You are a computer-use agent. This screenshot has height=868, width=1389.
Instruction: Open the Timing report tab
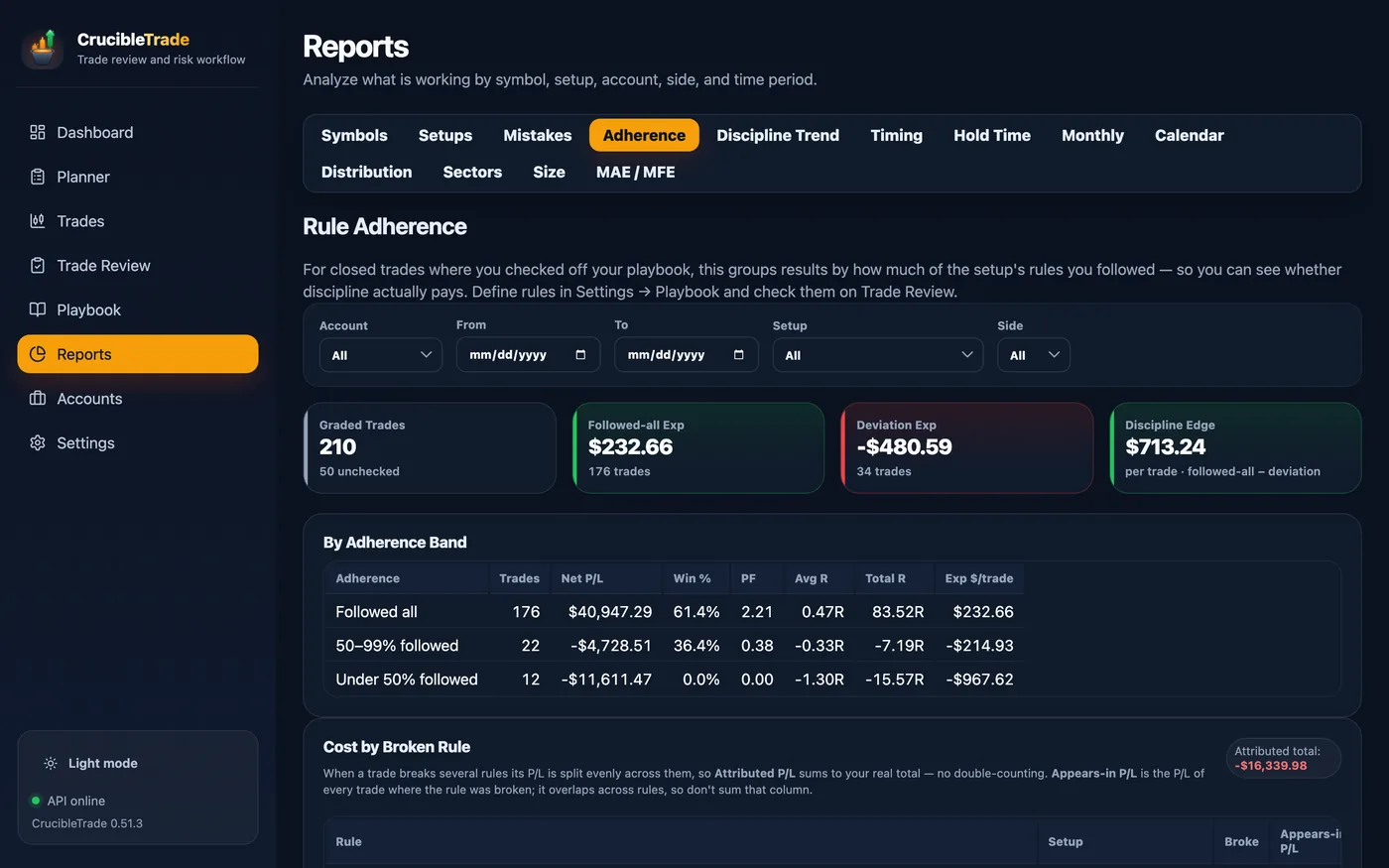pyautogui.click(x=897, y=135)
